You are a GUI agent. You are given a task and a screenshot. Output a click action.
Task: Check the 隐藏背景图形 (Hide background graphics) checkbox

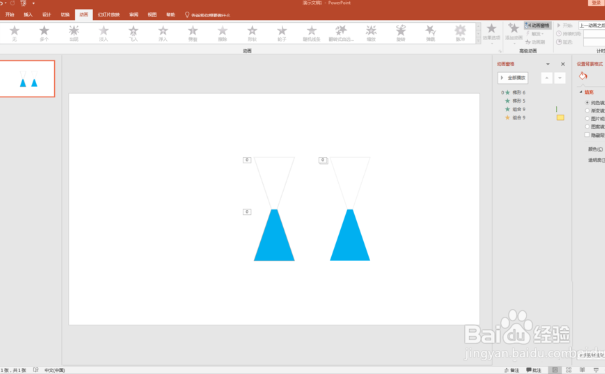coord(587,135)
